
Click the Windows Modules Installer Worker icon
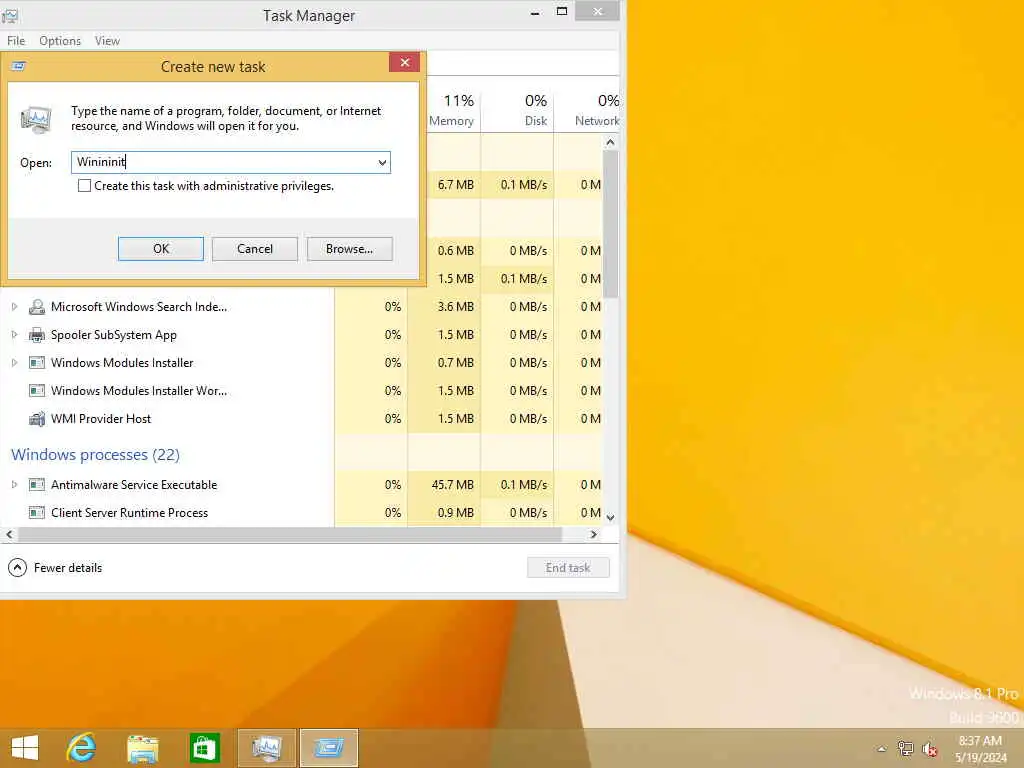[x=37, y=391]
